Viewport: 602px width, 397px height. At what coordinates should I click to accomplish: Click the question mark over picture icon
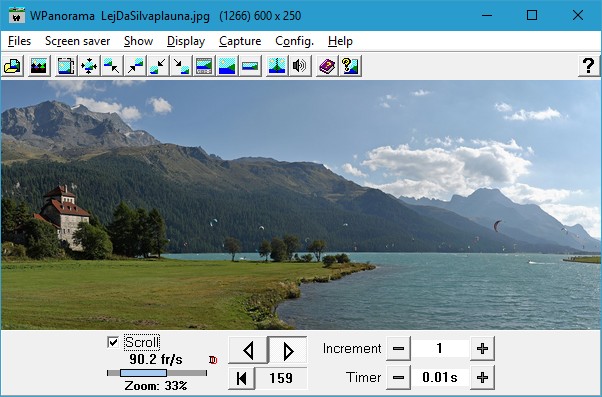pyautogui.click(x=350, y=66)
